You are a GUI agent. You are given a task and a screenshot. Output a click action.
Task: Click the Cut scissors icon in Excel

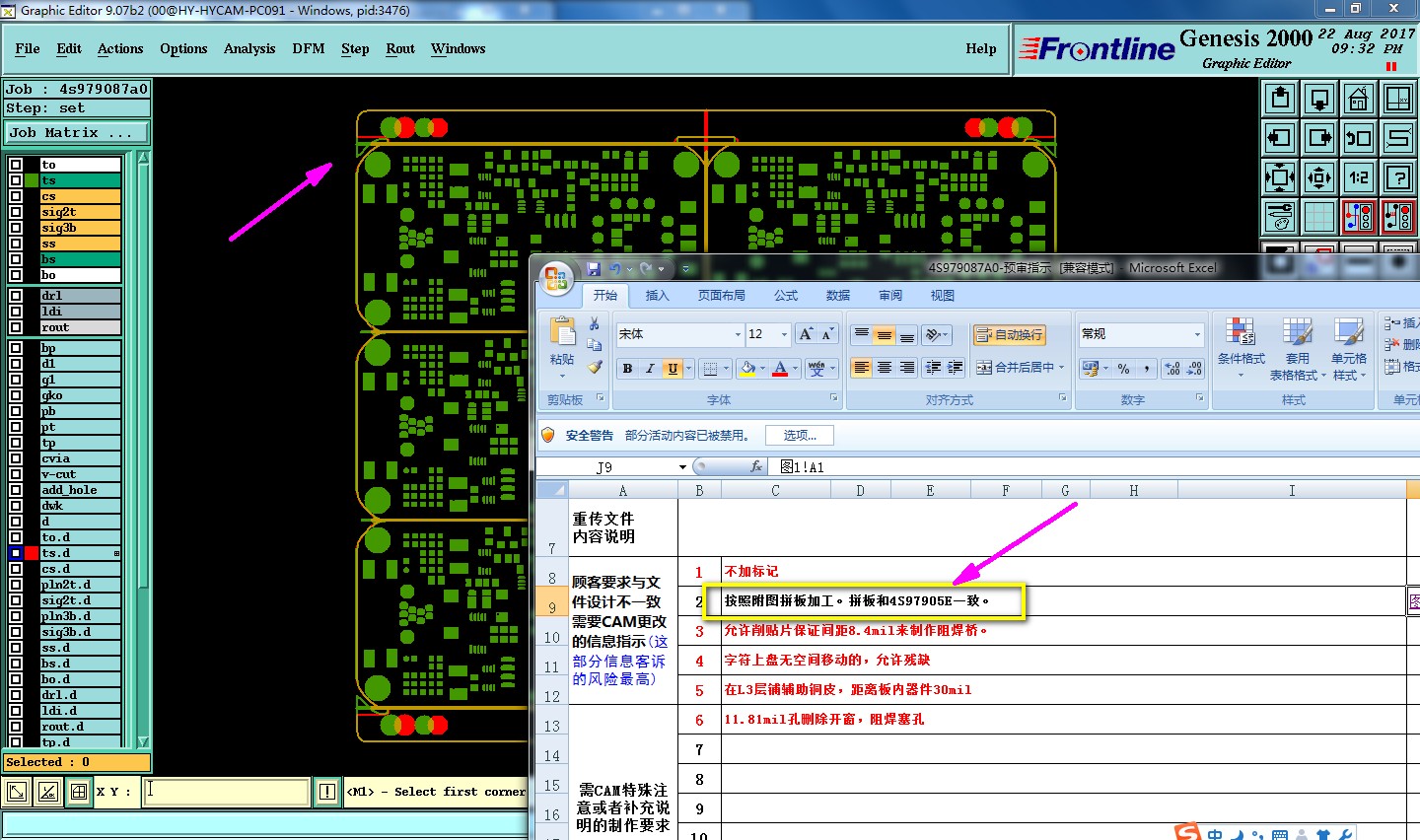coord(594,323)
